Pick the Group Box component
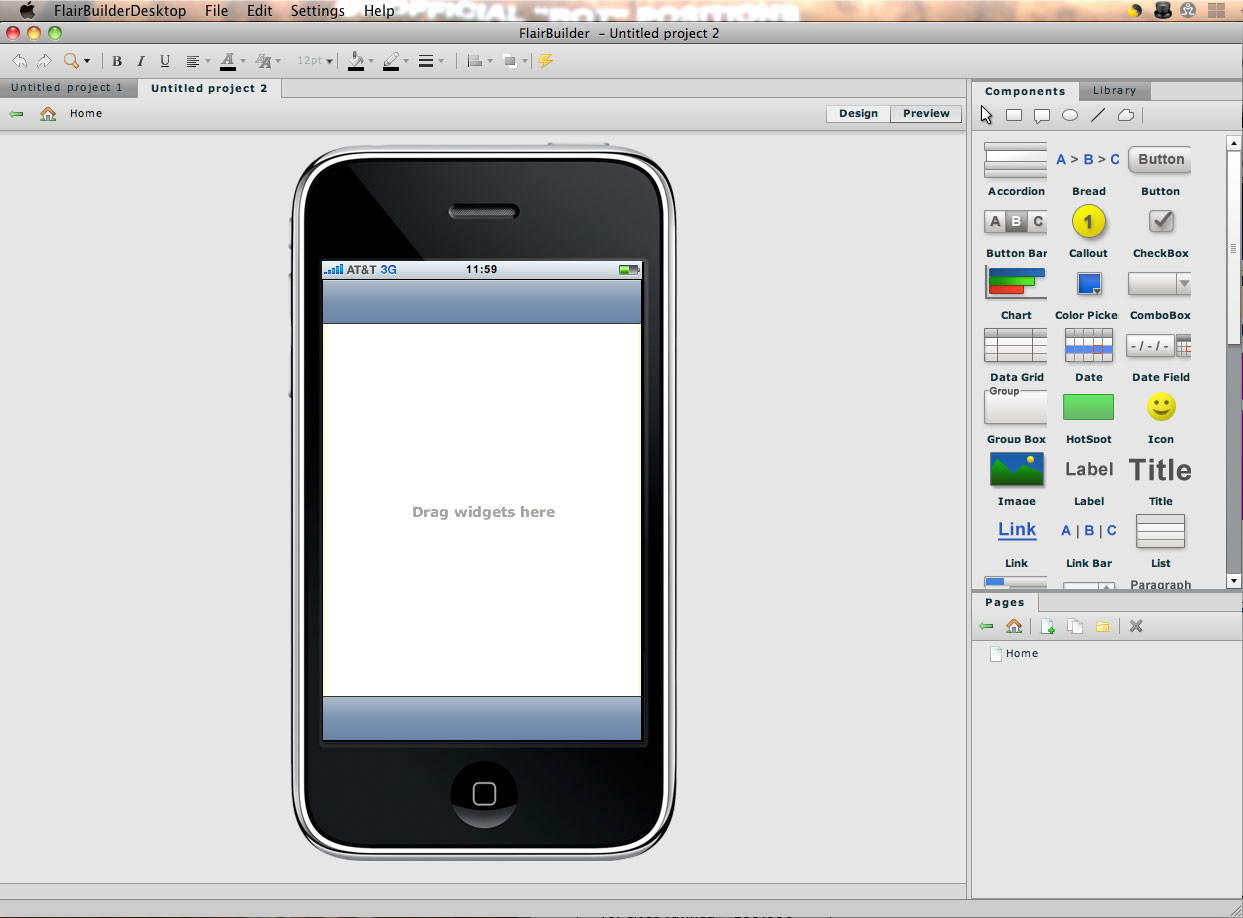This screenshot has width=1243, height=918. click(x=1016, y=417)
